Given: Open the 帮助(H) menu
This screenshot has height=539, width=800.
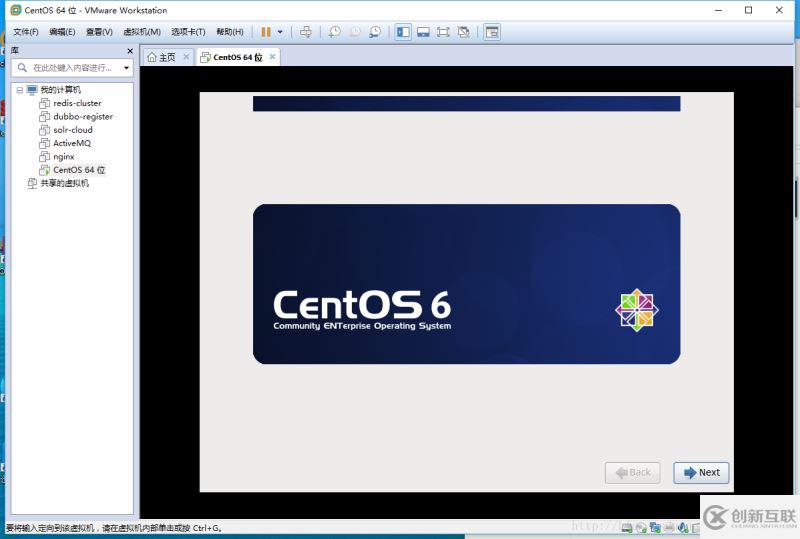Looking at the screenshot, I should click(x=230, y=32).
